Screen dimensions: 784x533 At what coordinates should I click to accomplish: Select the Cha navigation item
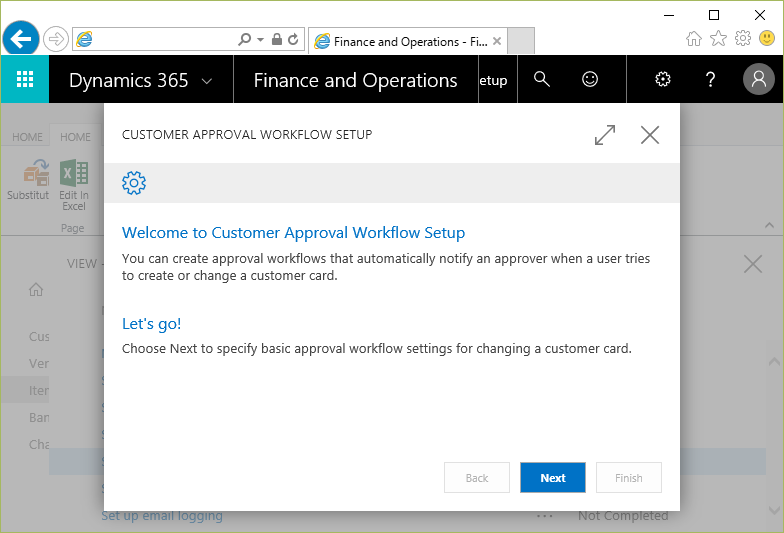click(39, 444)
